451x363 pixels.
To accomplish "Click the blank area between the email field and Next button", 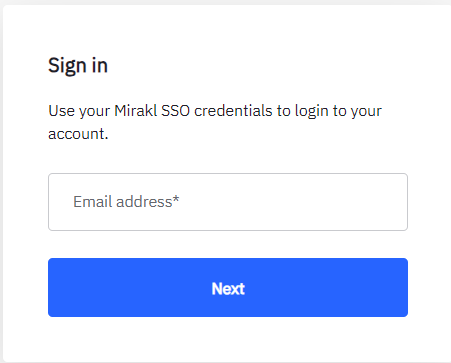I will (228, 244).
